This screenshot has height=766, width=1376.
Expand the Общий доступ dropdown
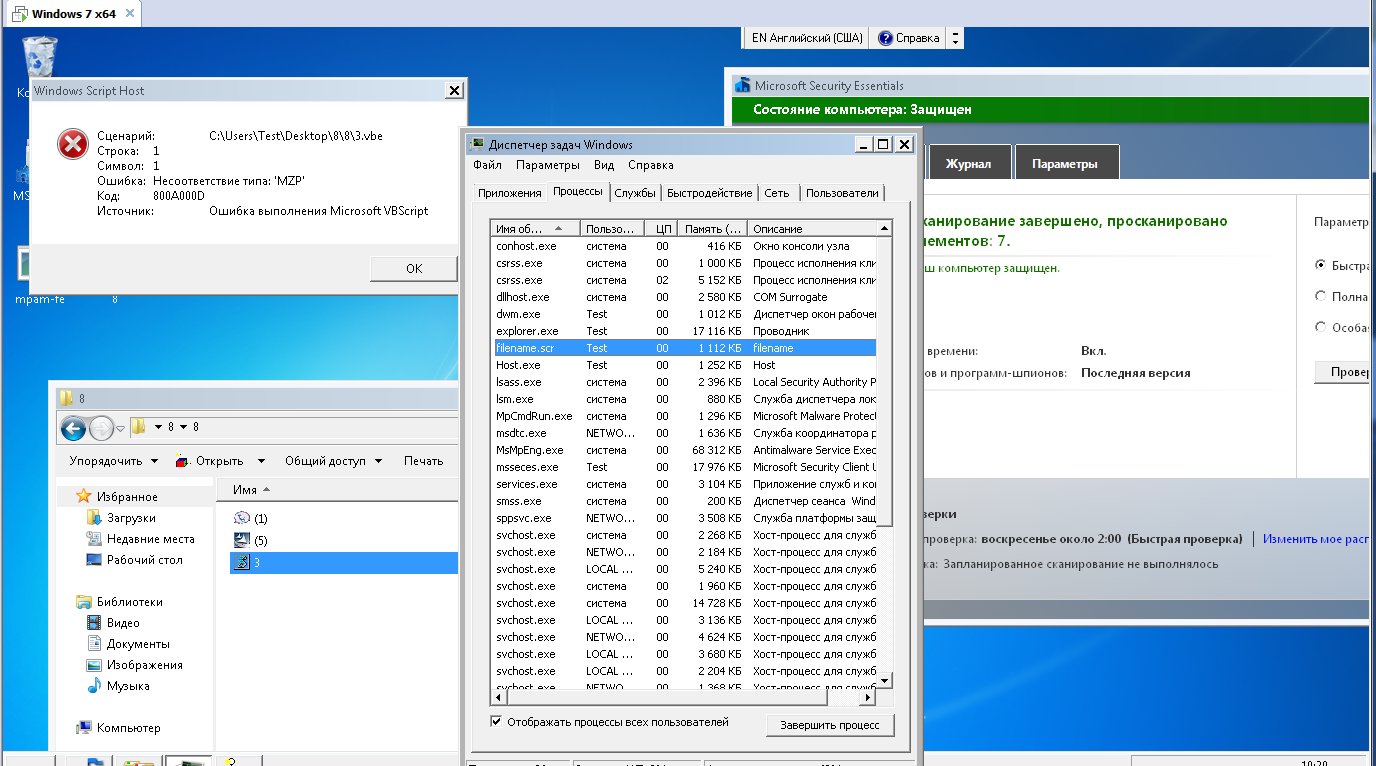point(333,461)
